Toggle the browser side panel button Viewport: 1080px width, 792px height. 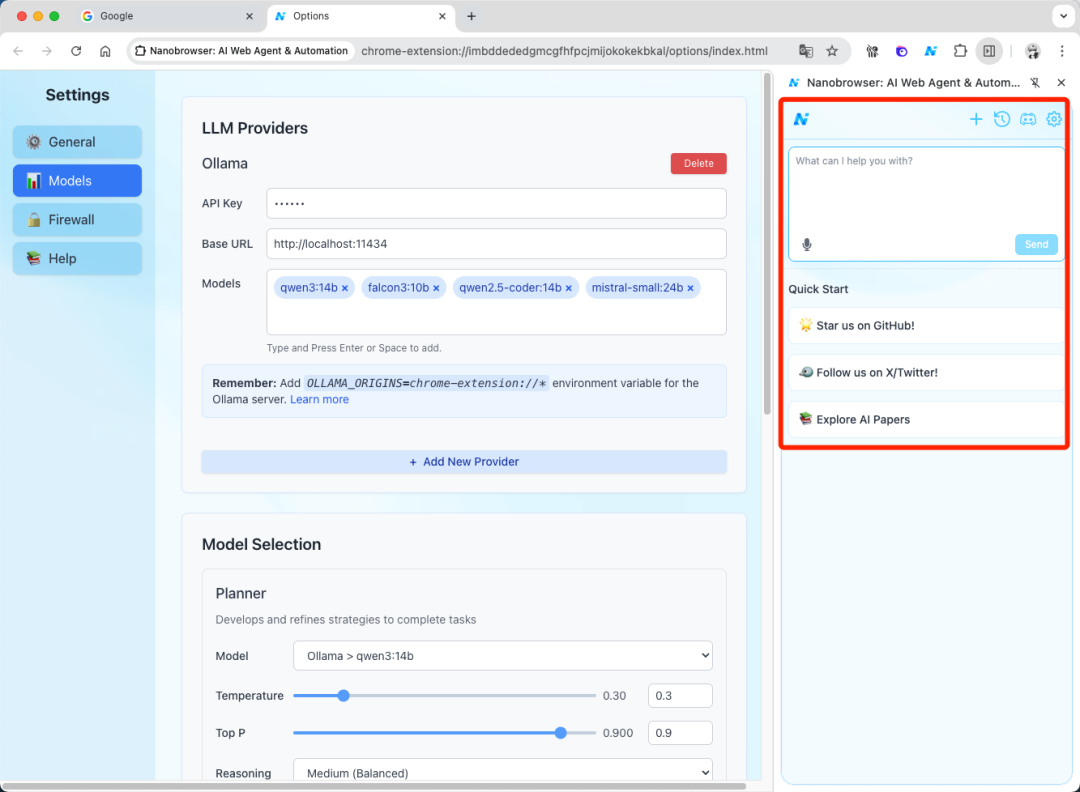[x=989, y=51]
